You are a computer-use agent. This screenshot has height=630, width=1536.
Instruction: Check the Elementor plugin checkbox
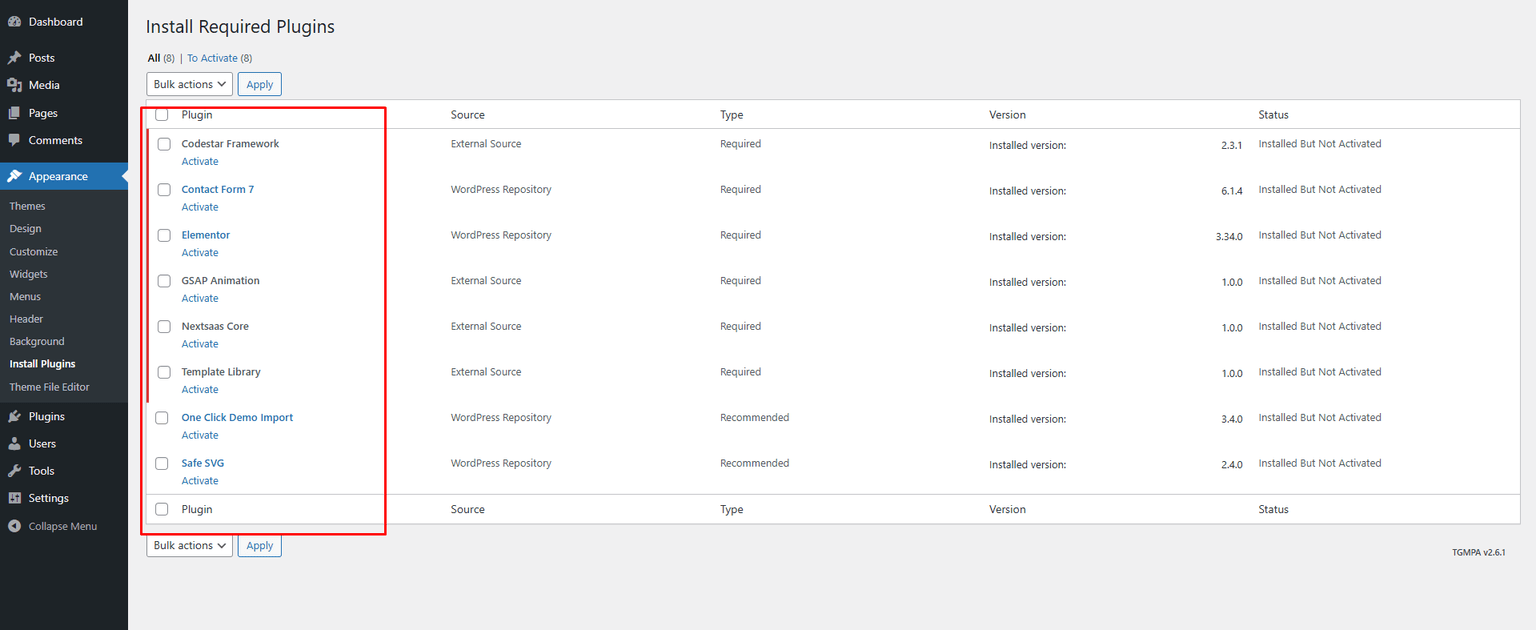click(163, 235)
